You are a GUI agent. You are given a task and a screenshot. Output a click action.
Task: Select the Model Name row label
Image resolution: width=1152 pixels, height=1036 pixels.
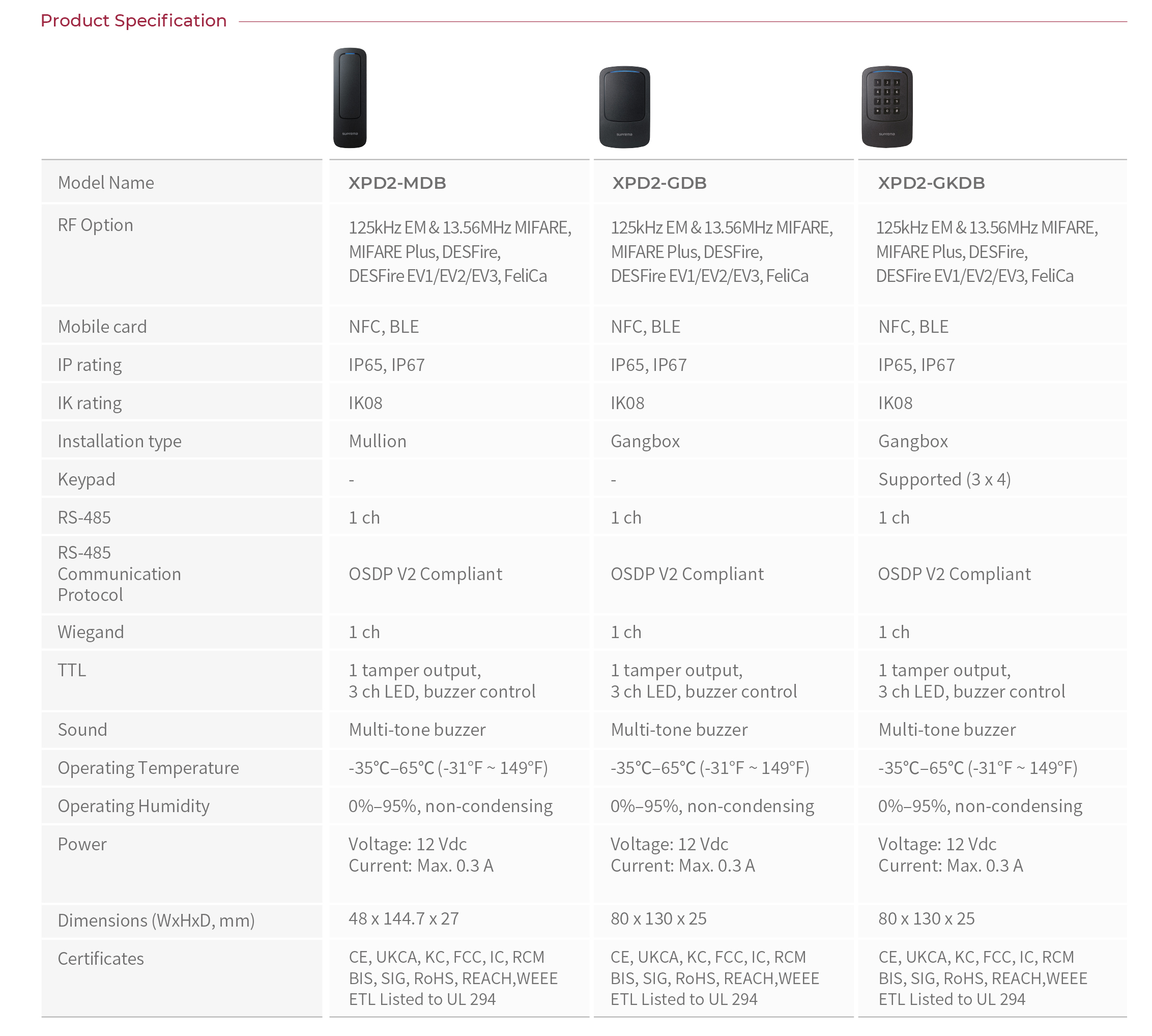click(x=106, y=183)
